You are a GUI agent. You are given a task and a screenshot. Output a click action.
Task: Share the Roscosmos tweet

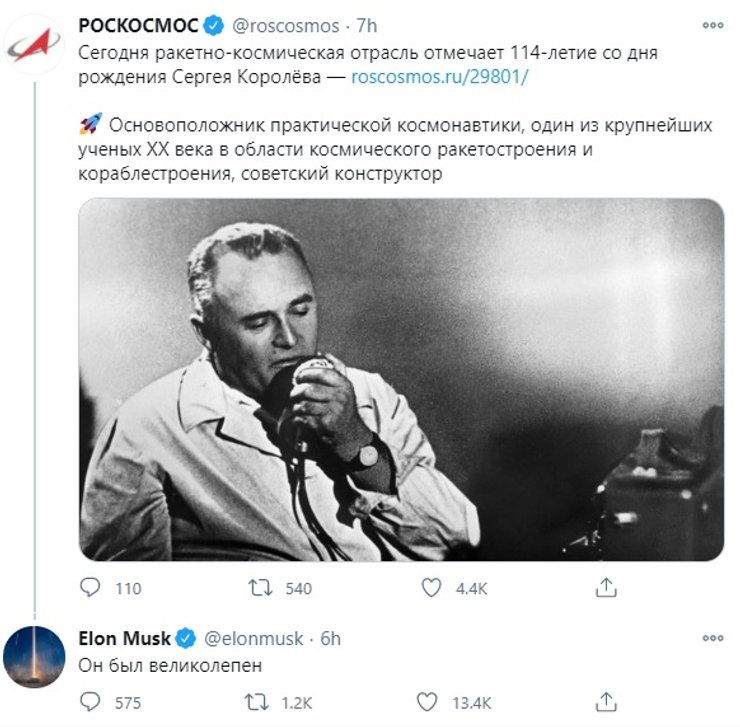point(605,588)
